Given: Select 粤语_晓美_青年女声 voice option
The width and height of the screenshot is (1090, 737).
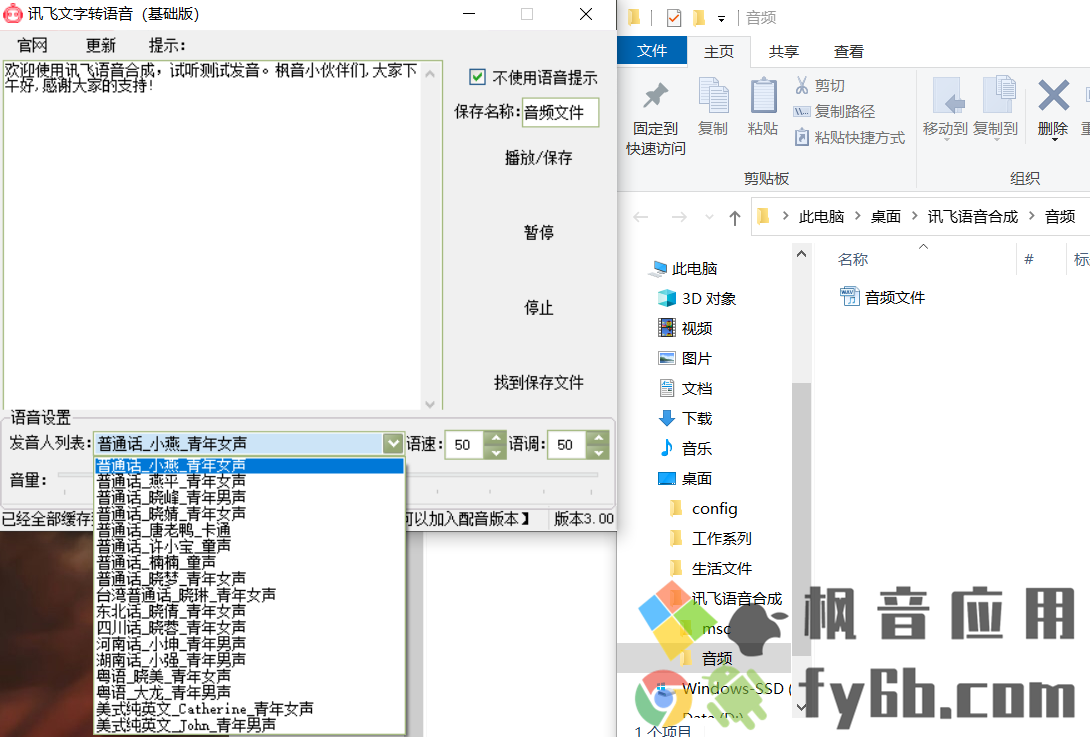Looking at the screenshot, I should tap(249, 676).
